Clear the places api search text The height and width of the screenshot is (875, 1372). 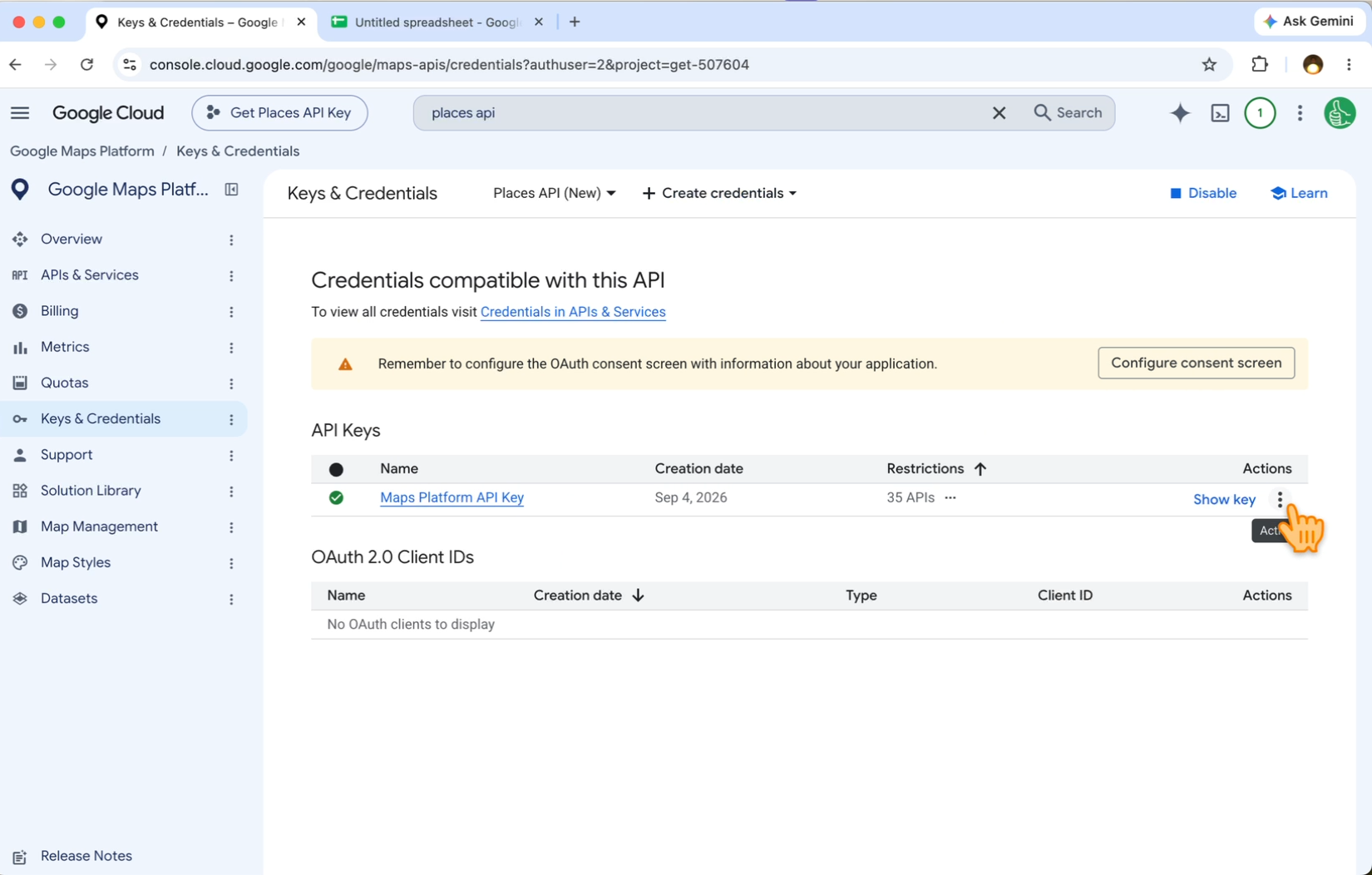[999, 113]
